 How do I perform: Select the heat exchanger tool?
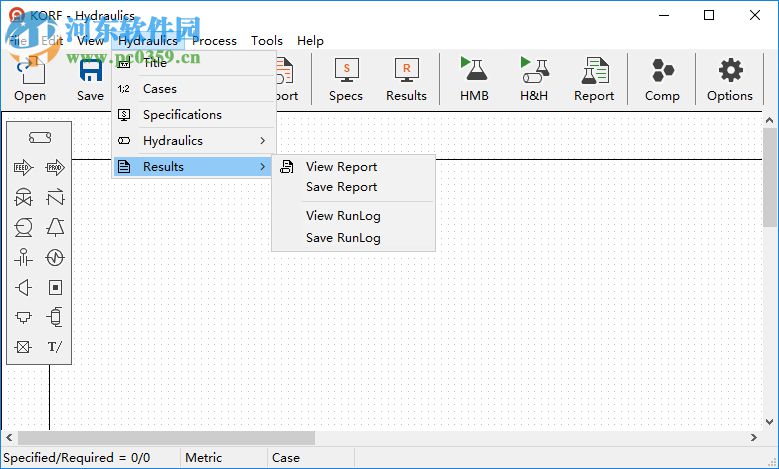point(55,257)
